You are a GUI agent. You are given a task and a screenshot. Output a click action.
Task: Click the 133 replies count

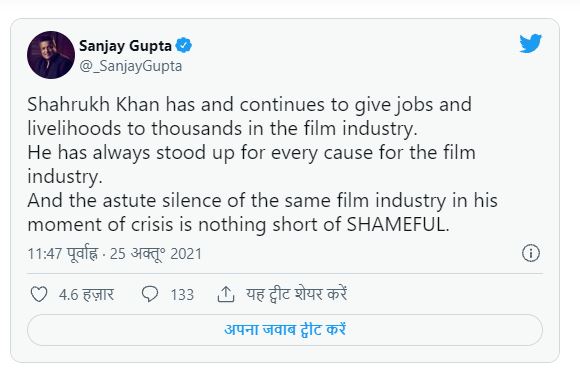click(x=182, y=295)
